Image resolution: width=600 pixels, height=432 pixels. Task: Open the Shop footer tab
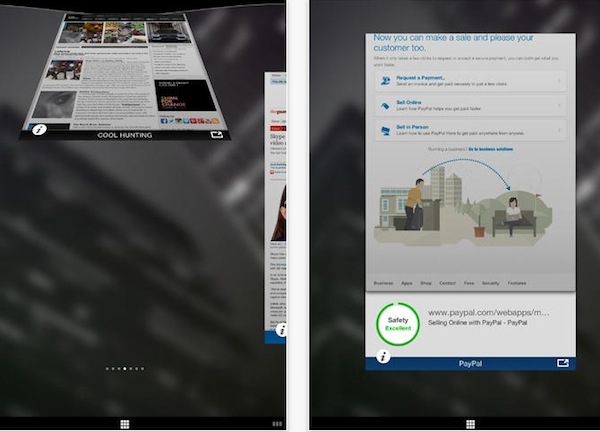click(x=426, y=283)
